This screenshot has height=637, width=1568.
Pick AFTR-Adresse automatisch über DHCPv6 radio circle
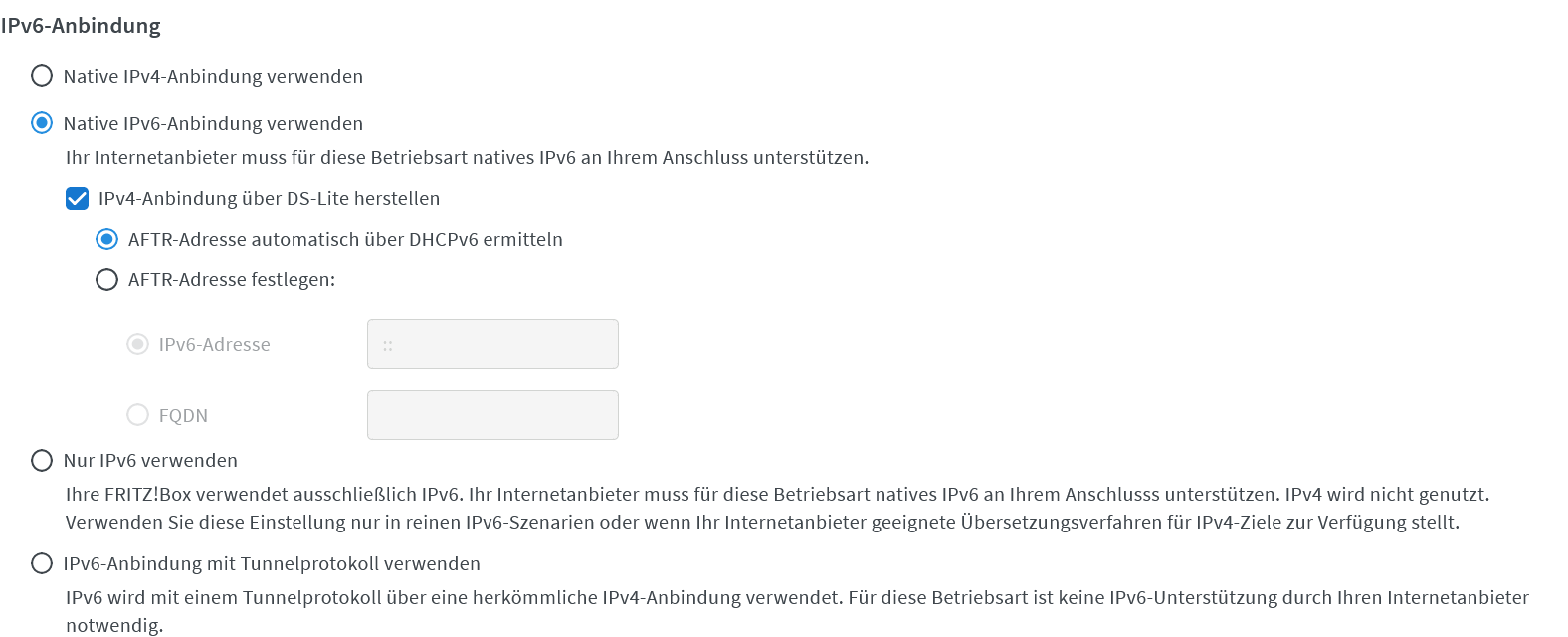pos(106,239)
